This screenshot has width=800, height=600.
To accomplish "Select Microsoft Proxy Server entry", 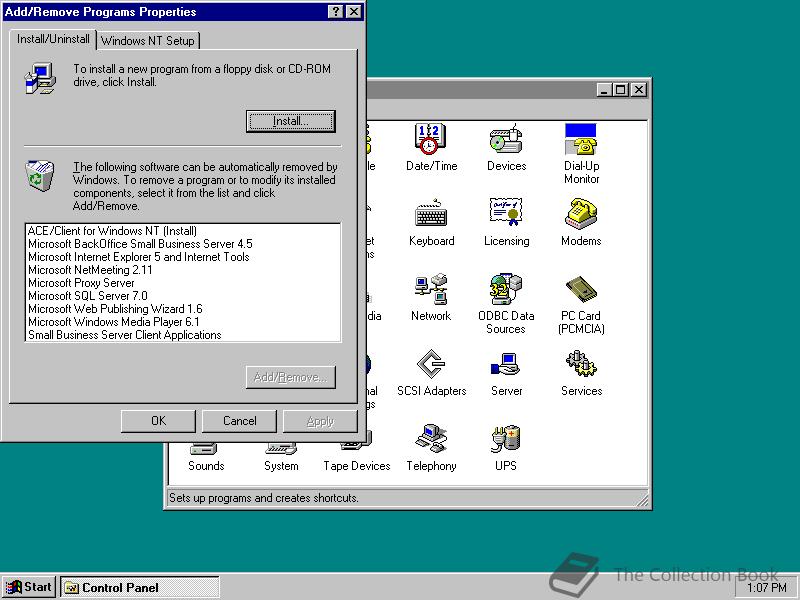I will [x=183, y=283].
